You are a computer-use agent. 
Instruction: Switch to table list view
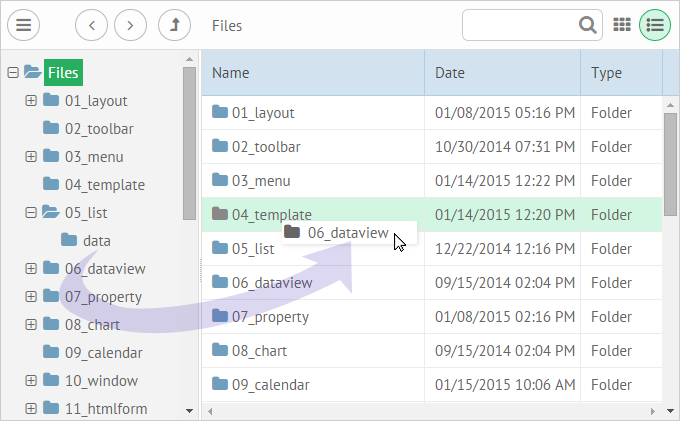(x=655, y=25)
